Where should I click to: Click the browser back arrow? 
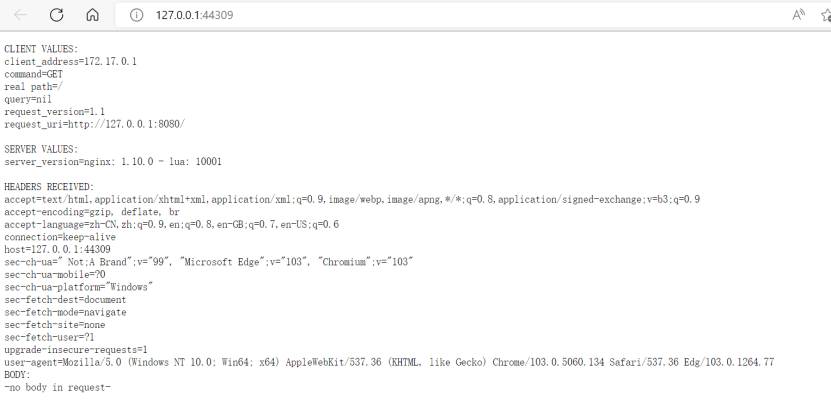click(x=21, y=15)
